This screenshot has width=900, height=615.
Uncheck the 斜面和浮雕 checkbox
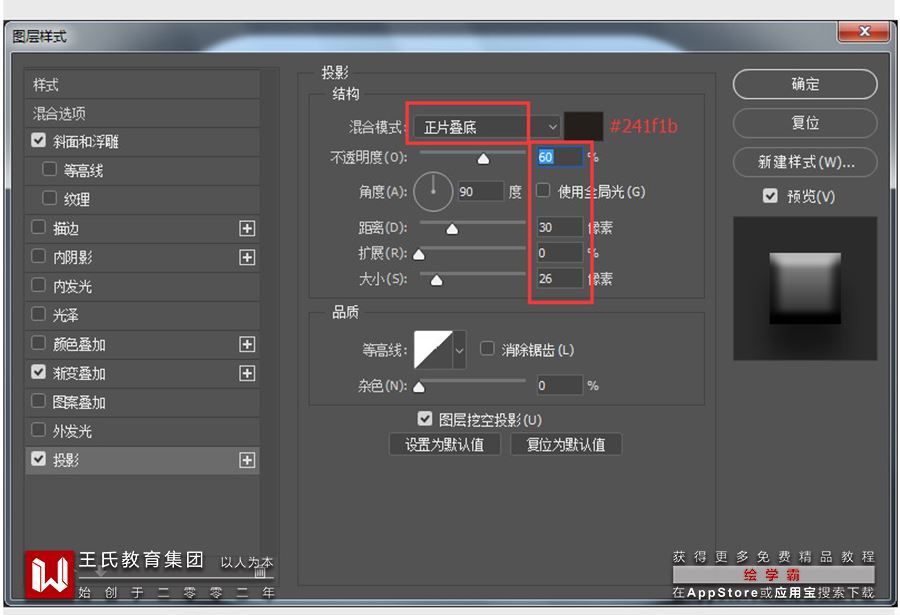(x=38, y=140)
